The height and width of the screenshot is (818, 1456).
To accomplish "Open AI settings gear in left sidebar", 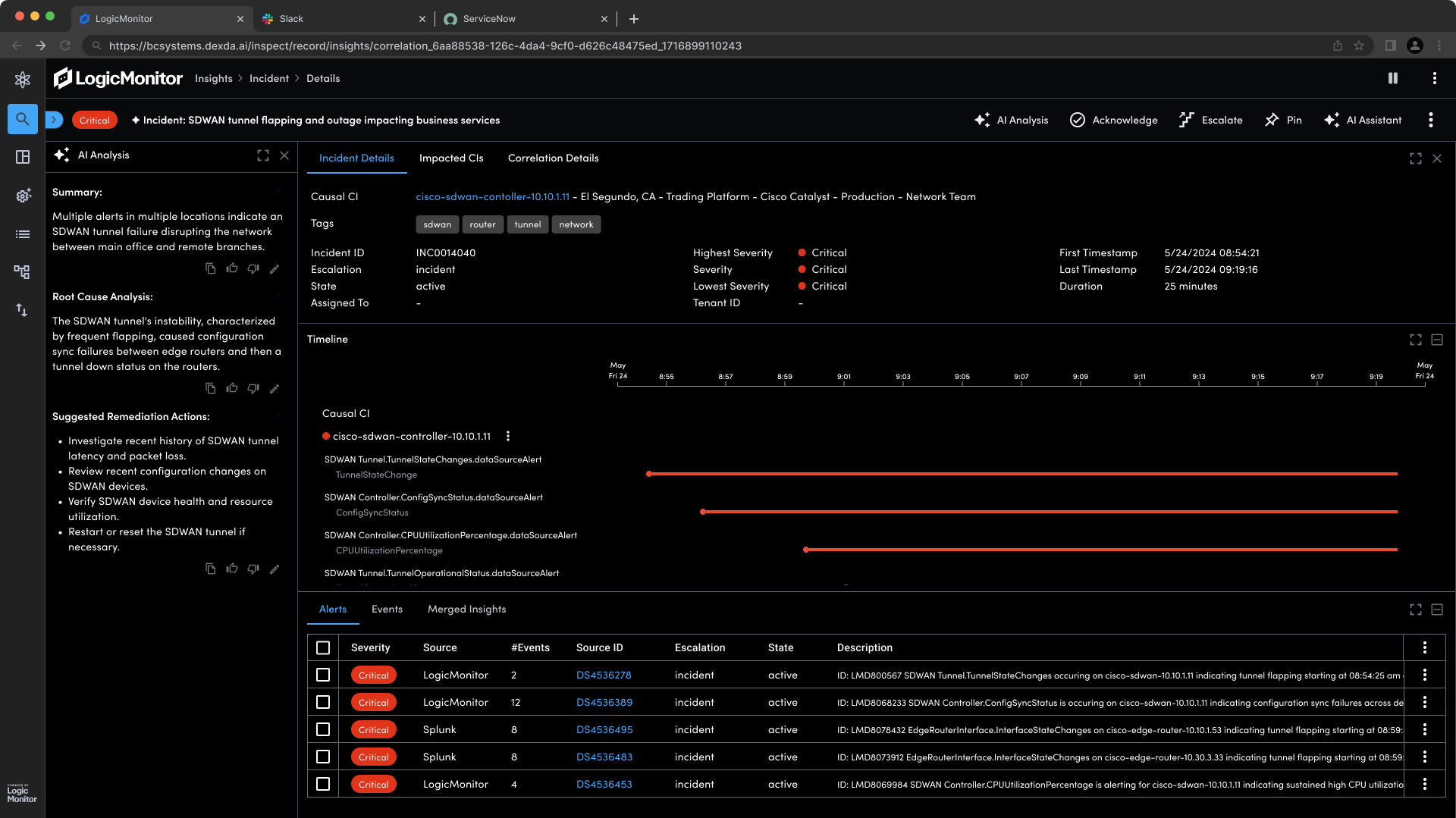I will click(x=22, y=196).
